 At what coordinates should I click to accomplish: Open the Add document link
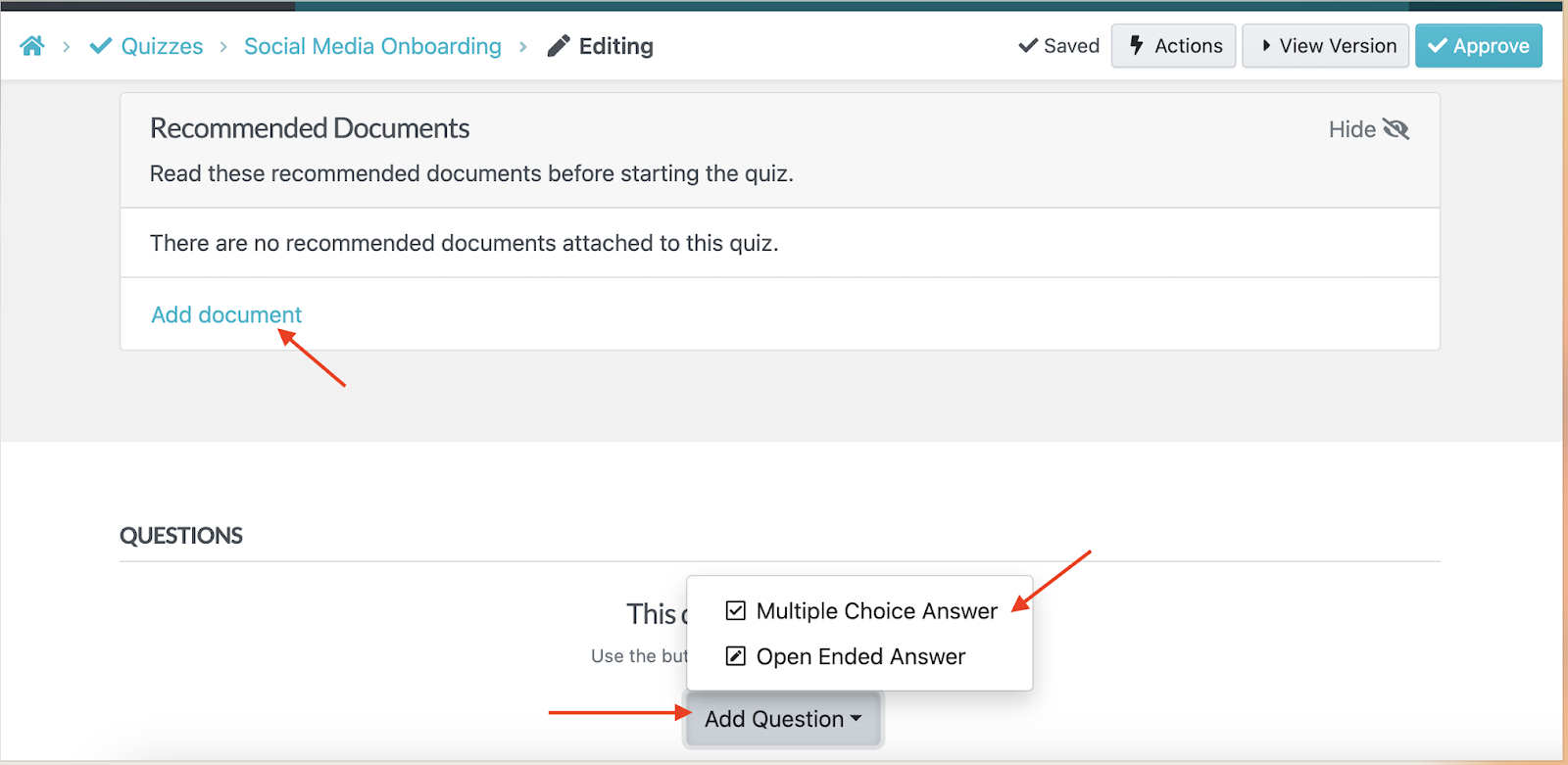(225, 314)
